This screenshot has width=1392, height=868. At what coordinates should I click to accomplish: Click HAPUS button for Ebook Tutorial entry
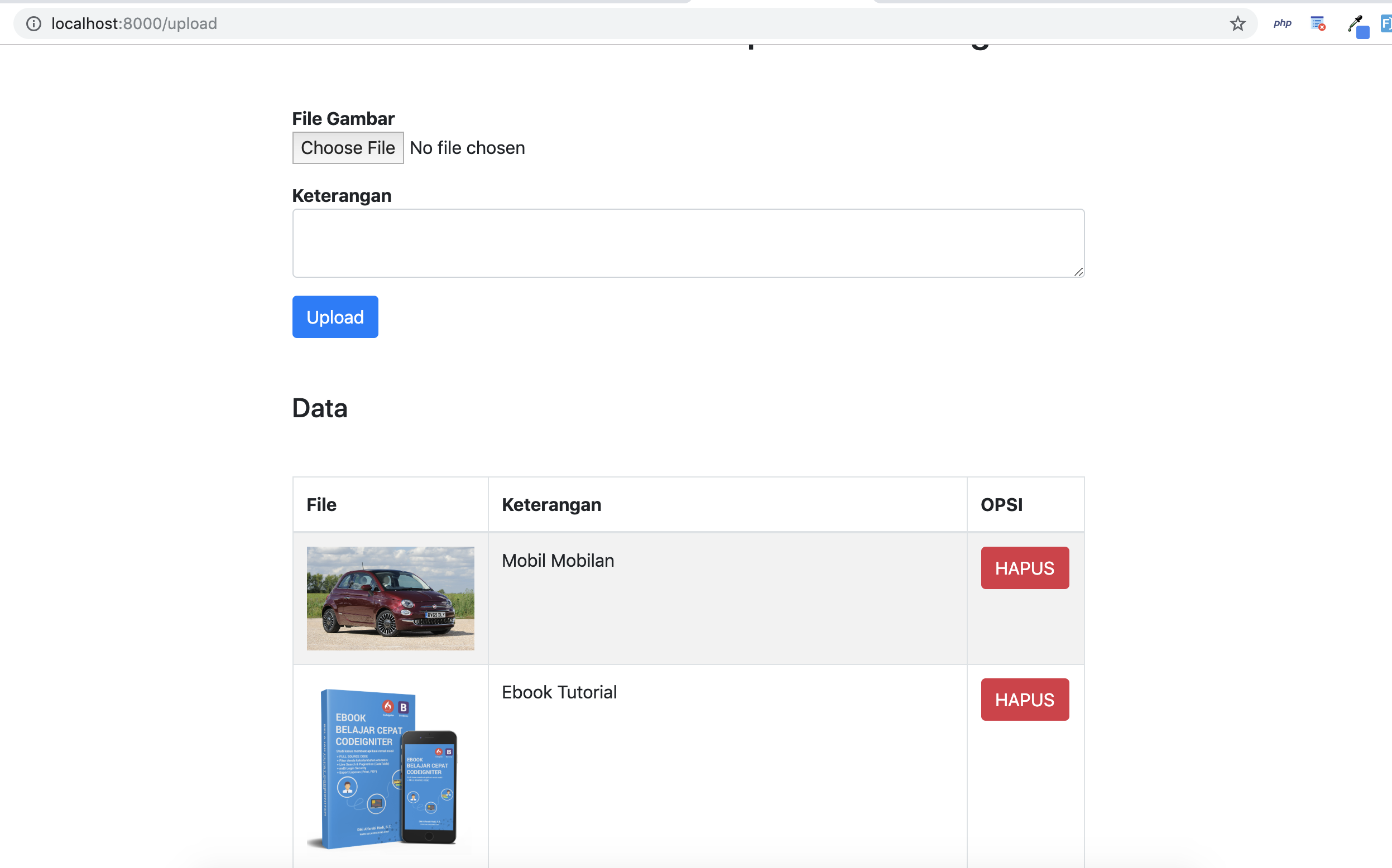pos(1024,699)
